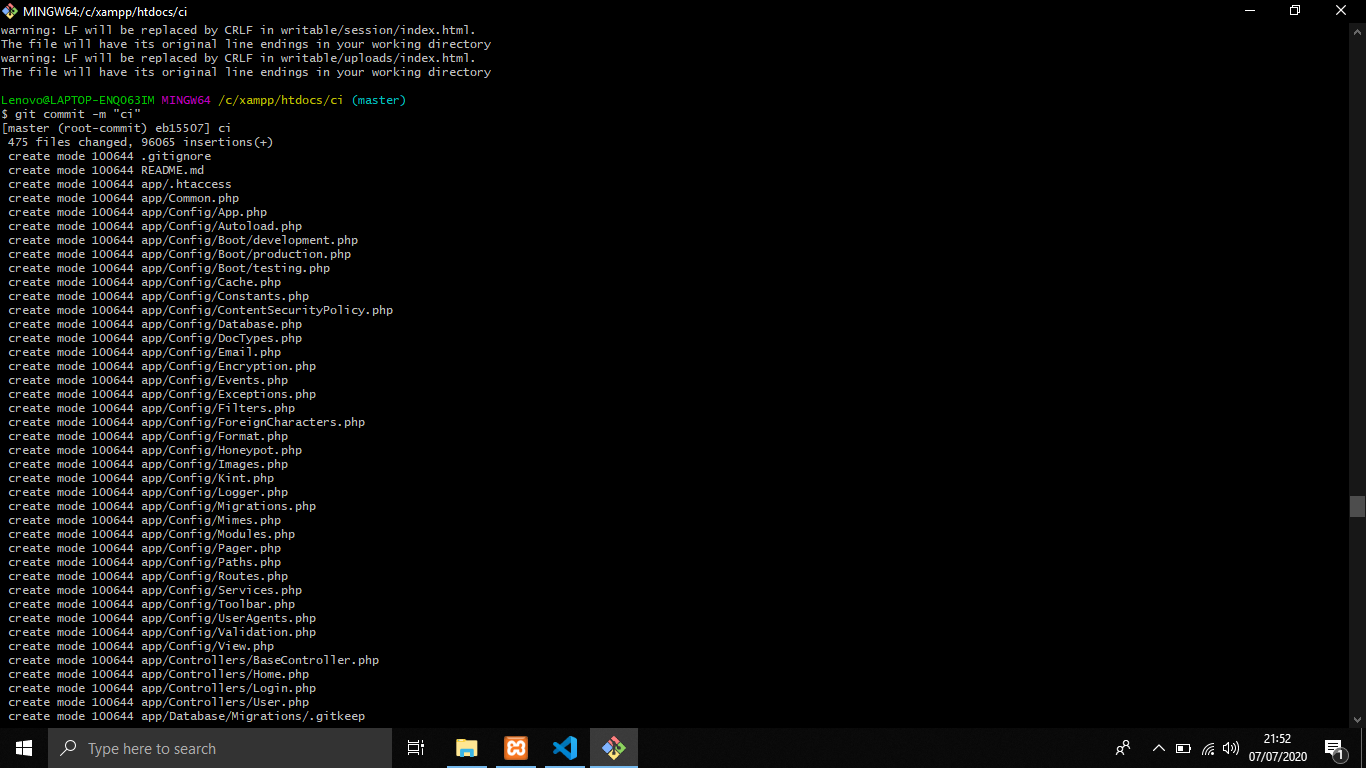Click the taskbar search box
The width and height of the screenshot is (1366, 768).
[220, 748]
